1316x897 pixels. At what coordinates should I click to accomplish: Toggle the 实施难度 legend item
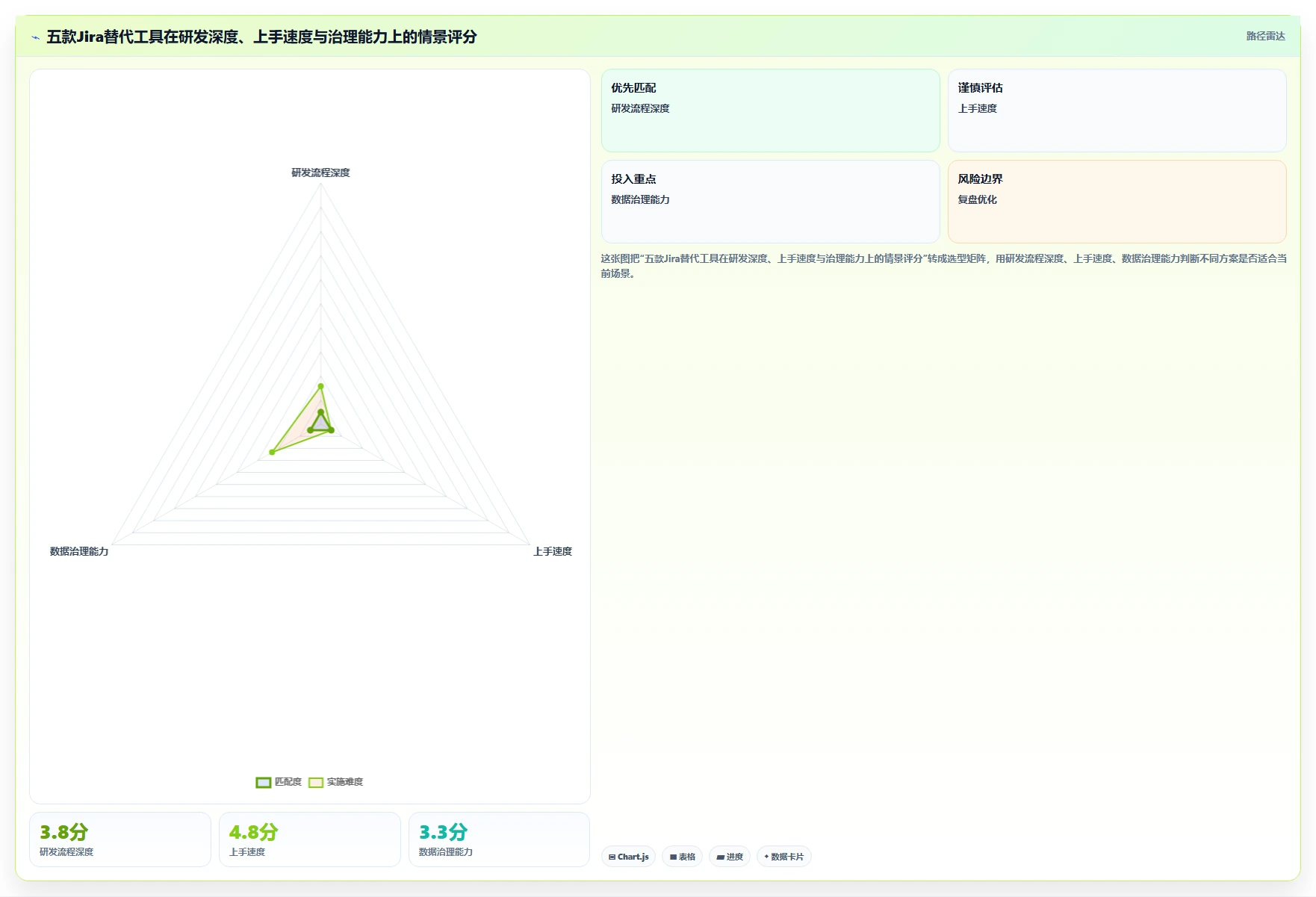pyautogui.click(x=336, y=782)
